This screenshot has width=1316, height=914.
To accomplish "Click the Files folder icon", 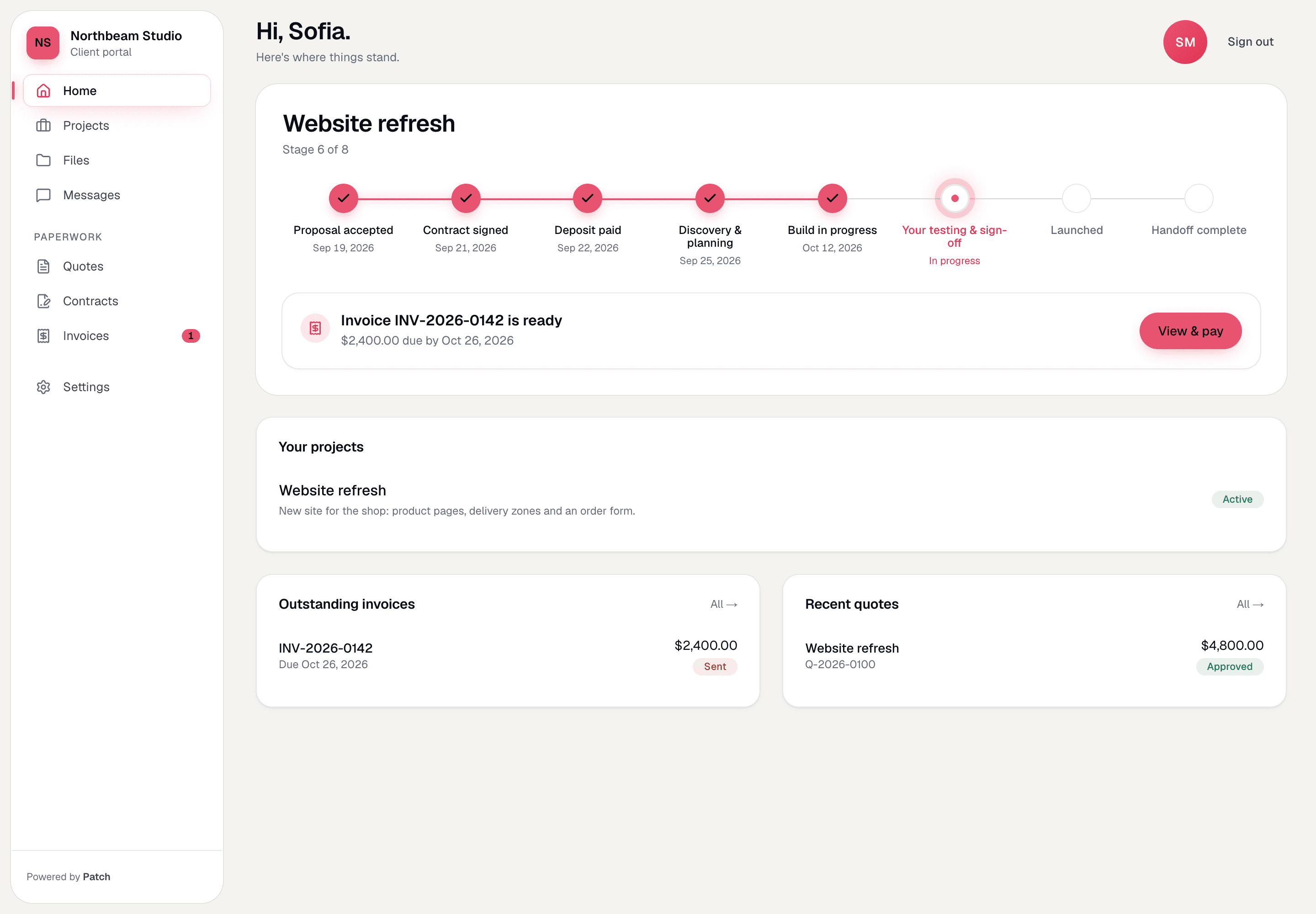I will 43,160.
